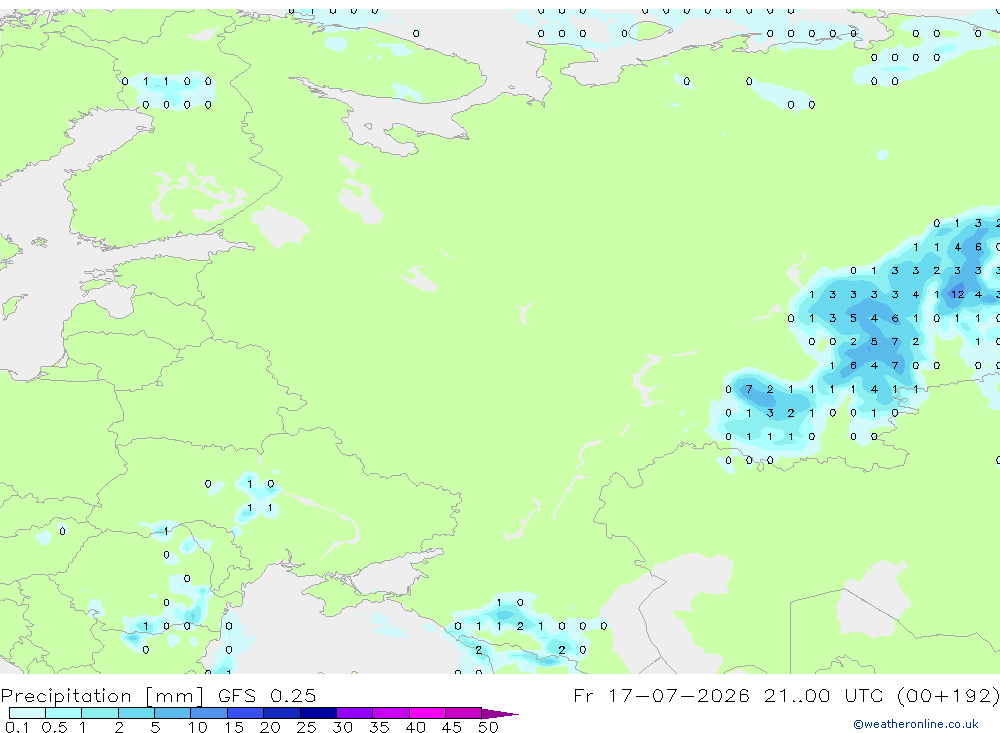Click legend swatch between 5 and 10
Viewport: 1000px width, 733px height.
click(173, 713)
